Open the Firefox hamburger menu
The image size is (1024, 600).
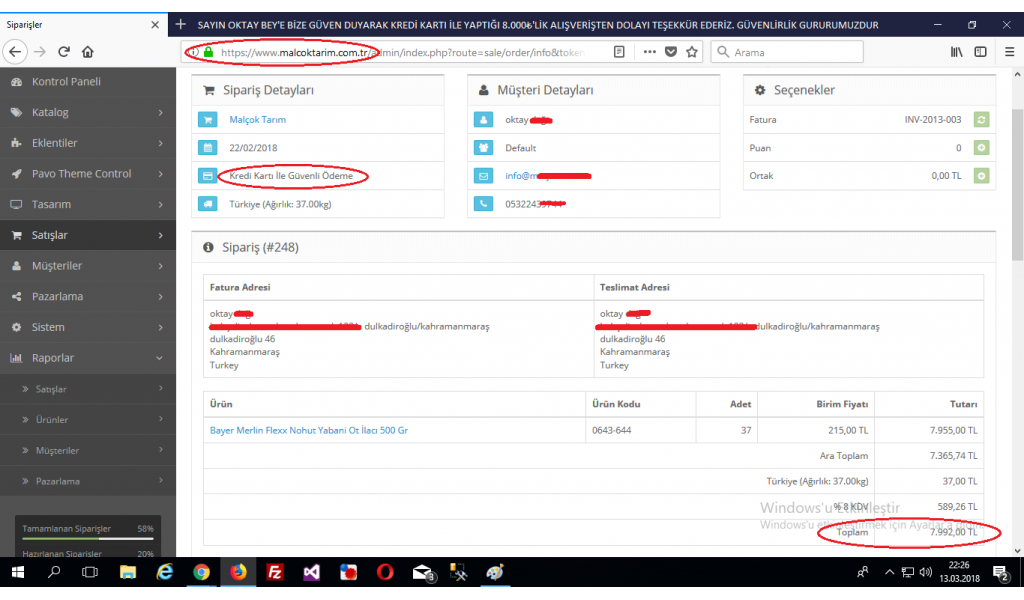tap(1010, 52)
